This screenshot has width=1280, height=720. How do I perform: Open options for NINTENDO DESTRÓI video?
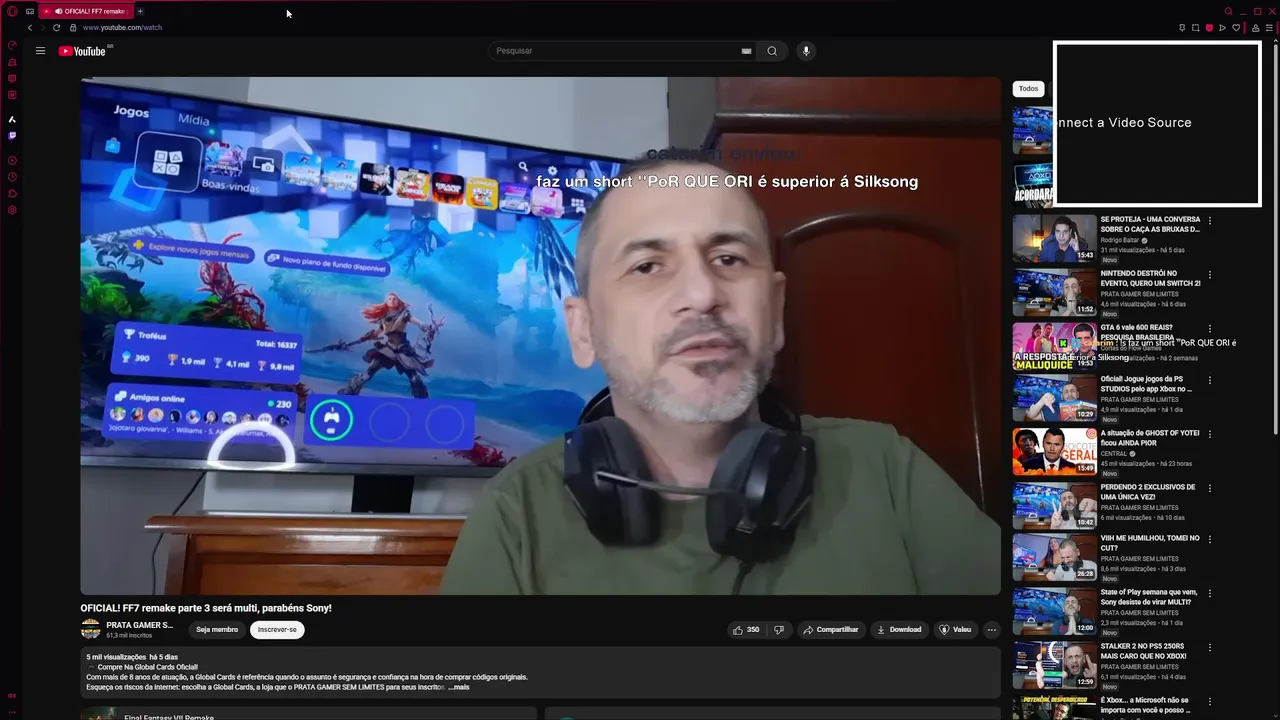[x=1210, y=273]
